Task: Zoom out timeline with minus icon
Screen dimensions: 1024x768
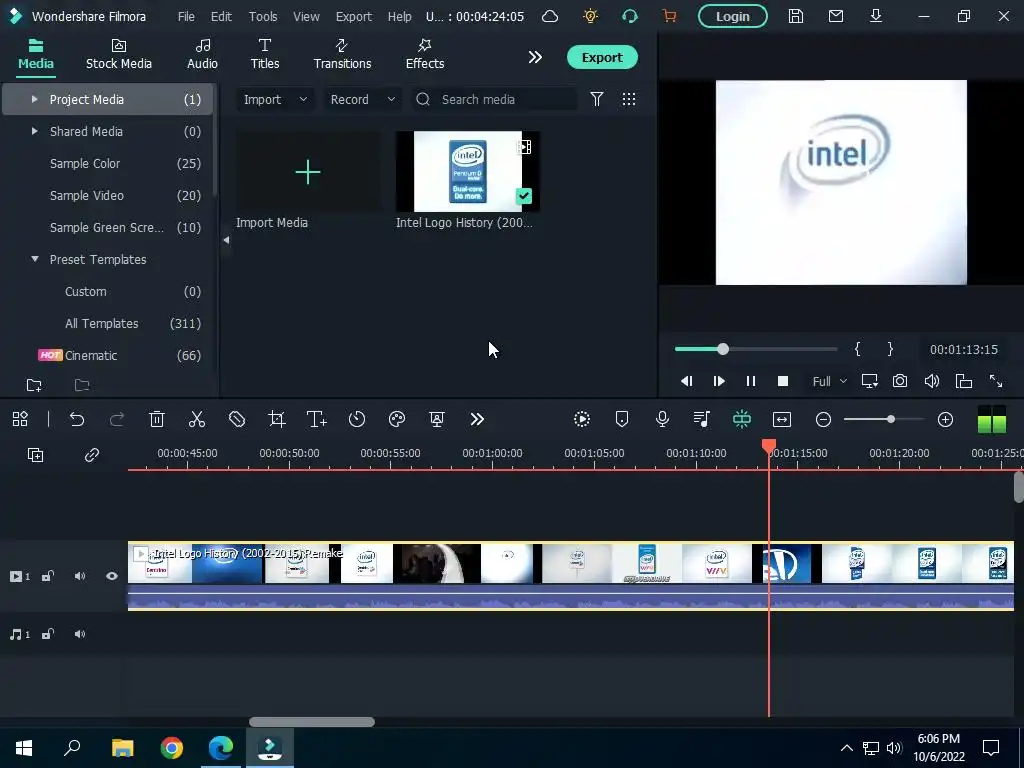Action: pyautogui.click(x=824, y=419)
